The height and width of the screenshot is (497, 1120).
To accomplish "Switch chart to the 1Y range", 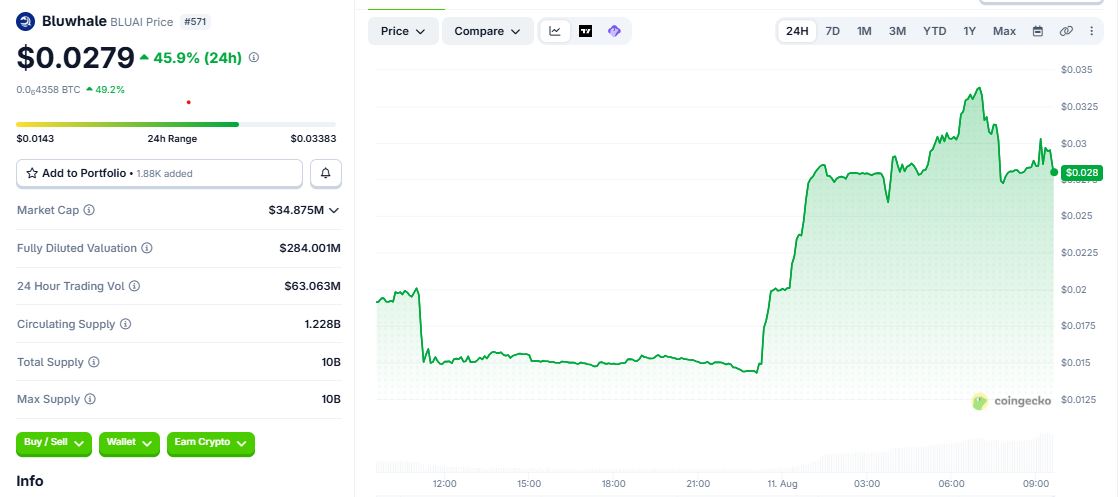I will 969,31.
